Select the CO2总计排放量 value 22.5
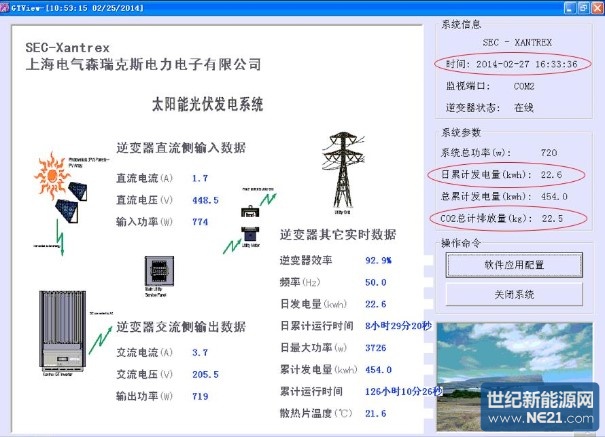 coord(550,217)
